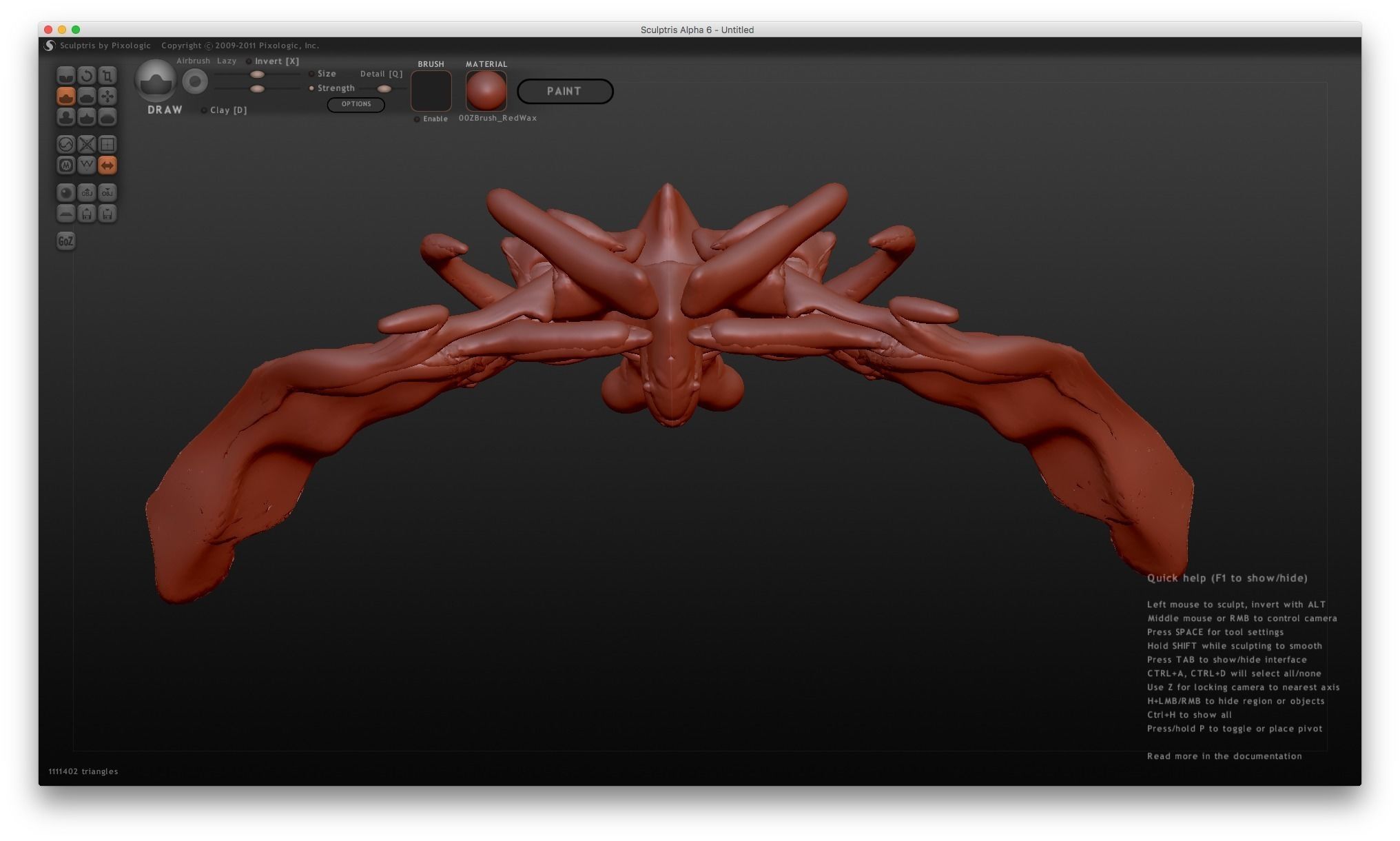The height and width of the screenshot is (841, 1400).
Task: Select the Inflate tool
Action: 65,116
